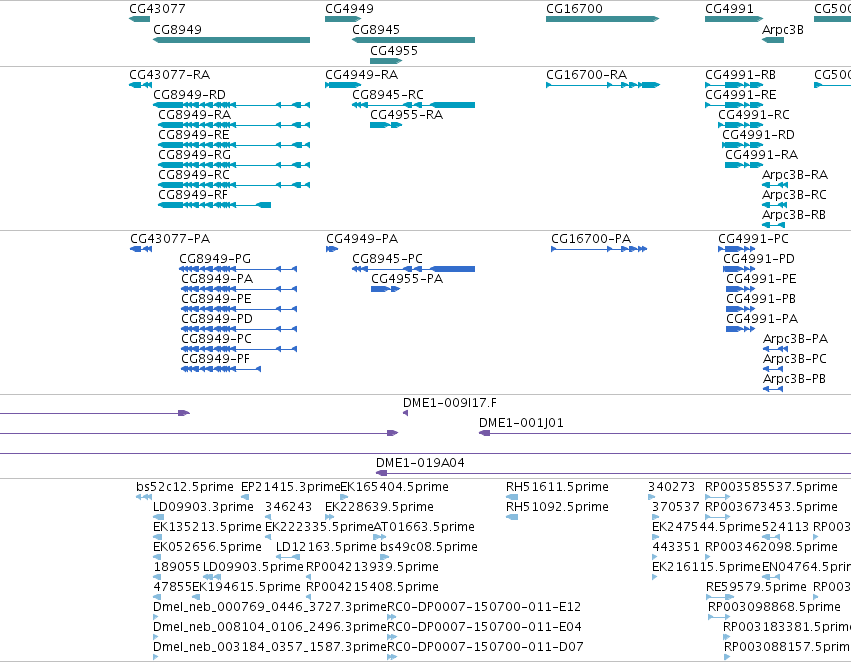Image resolution: width=851 pixels, height=662 pixels.
Task: Select CDS CG4949-PA label
Action: tap(362, 239)
